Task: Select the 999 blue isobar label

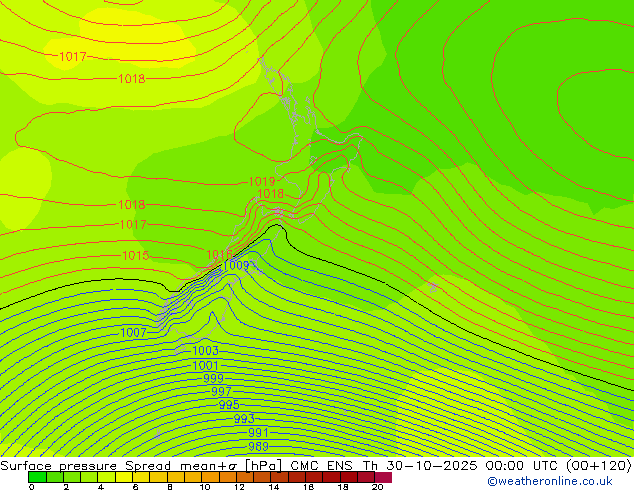Action: click(x=213, y=378)
